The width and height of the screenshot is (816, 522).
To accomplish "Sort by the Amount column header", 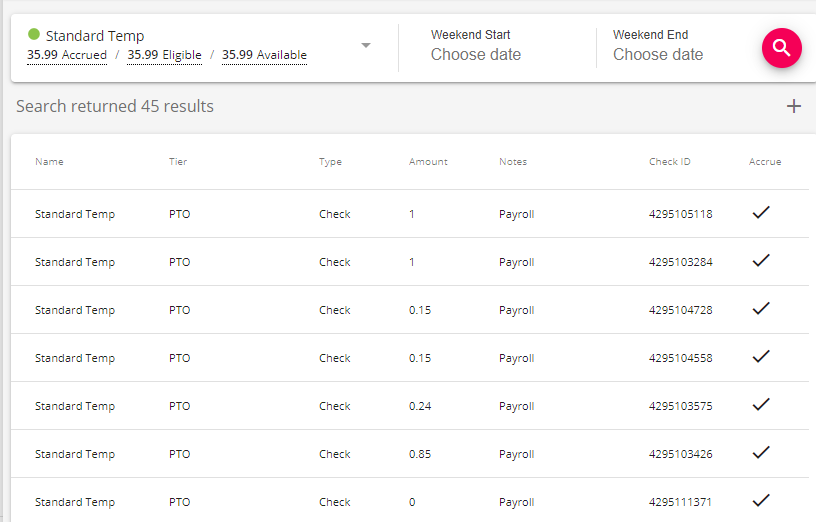I will (428, 162).
